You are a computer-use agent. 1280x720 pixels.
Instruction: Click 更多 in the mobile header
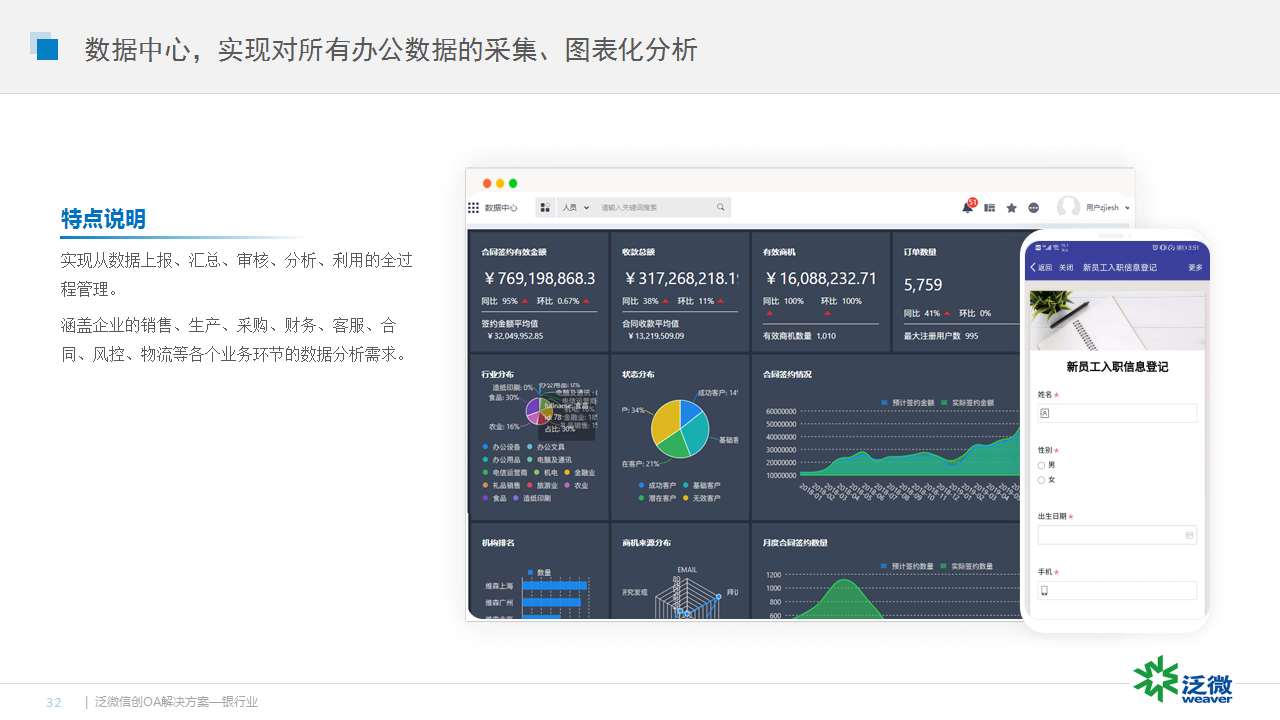click(x=1195, y=268)
